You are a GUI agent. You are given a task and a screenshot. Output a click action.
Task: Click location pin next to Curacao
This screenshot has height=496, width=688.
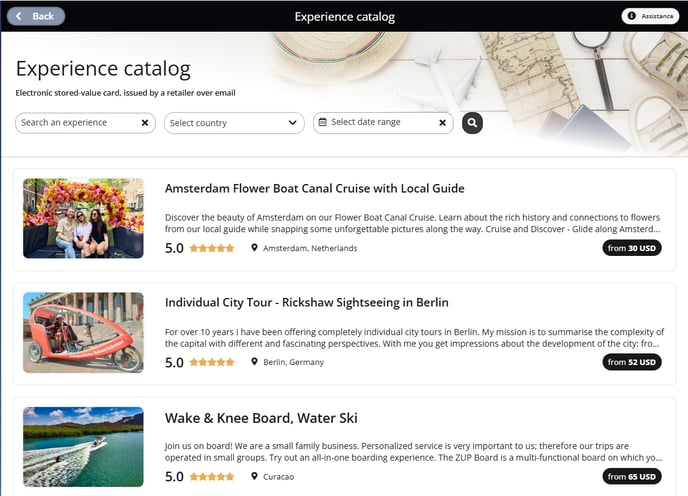pyautogui.click(x=254, y=476)
